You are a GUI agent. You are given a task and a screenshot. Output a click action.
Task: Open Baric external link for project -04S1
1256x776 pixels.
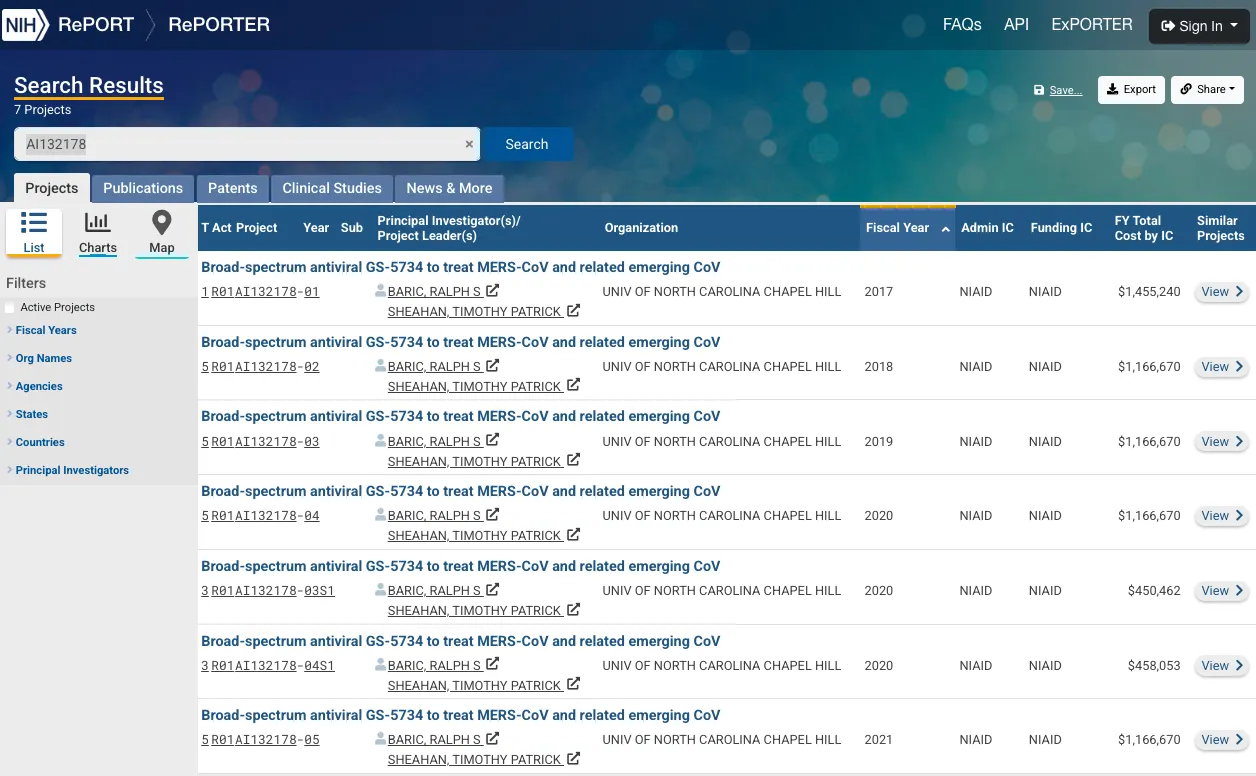tap(493, 665)
